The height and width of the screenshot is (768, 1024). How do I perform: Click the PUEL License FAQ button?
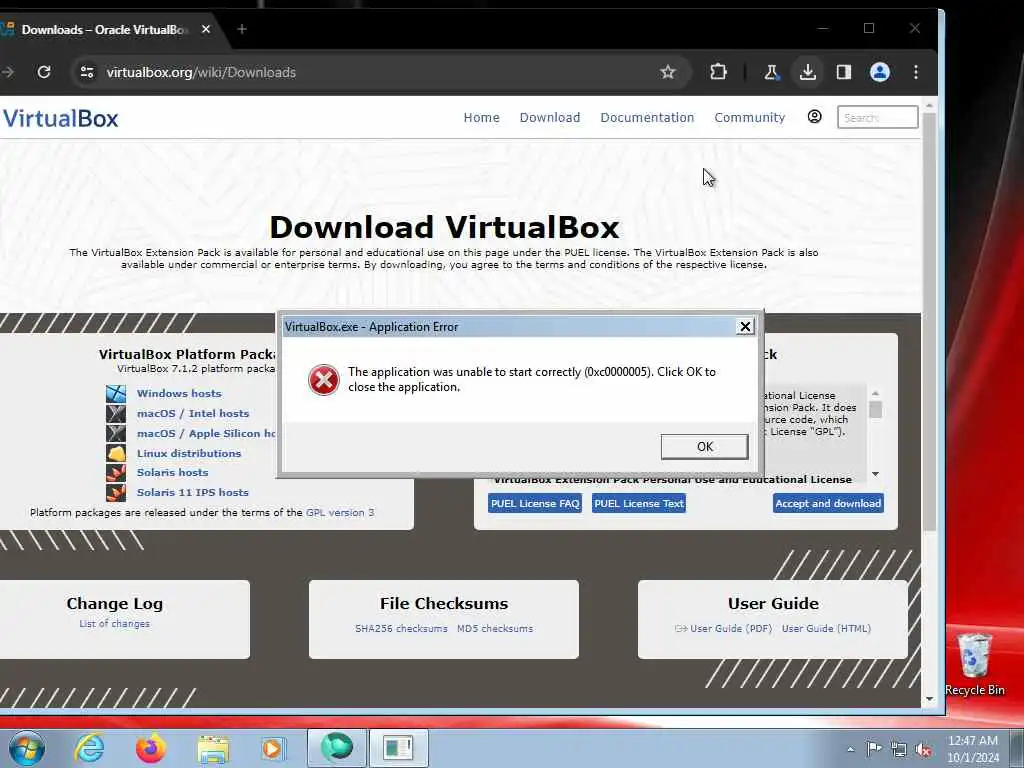[x=535, y=504]
